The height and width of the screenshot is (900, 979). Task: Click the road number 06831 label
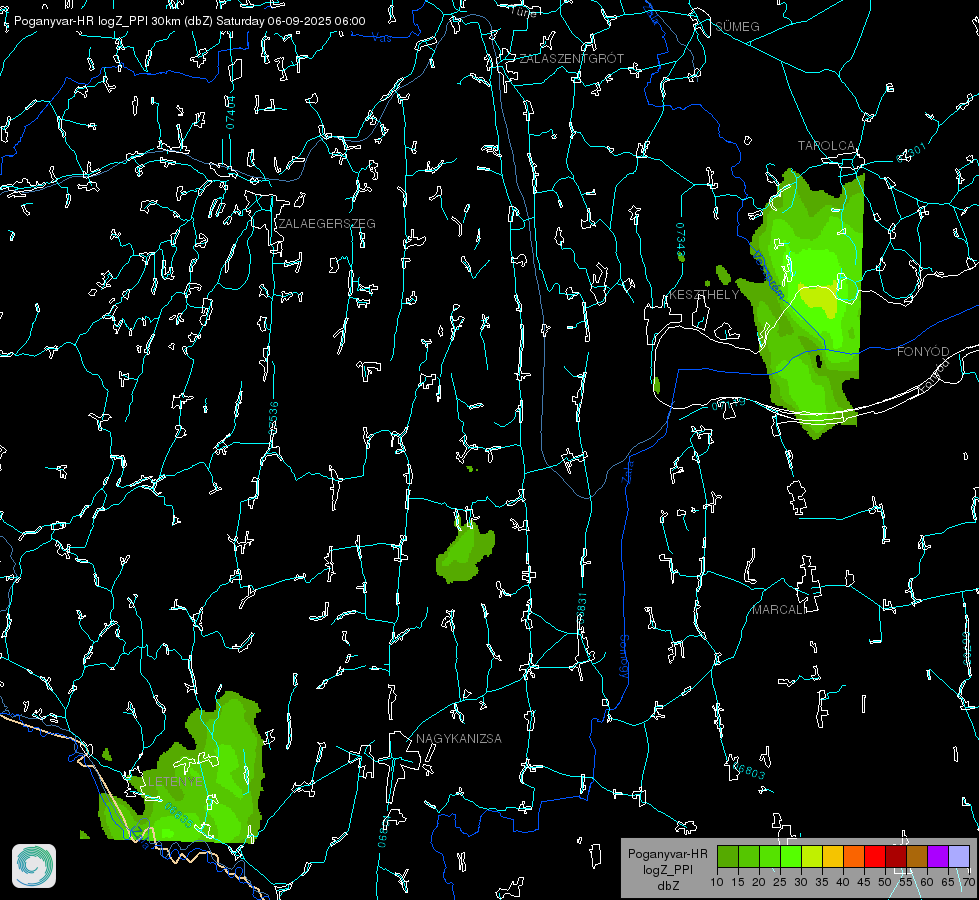pyautogui.click(x=582, y=610)
